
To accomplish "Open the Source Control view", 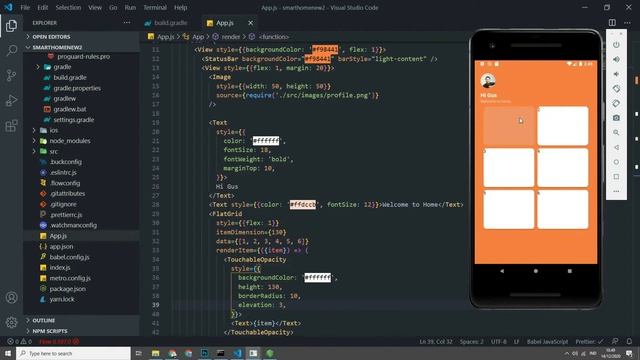I will pos(11,76).
